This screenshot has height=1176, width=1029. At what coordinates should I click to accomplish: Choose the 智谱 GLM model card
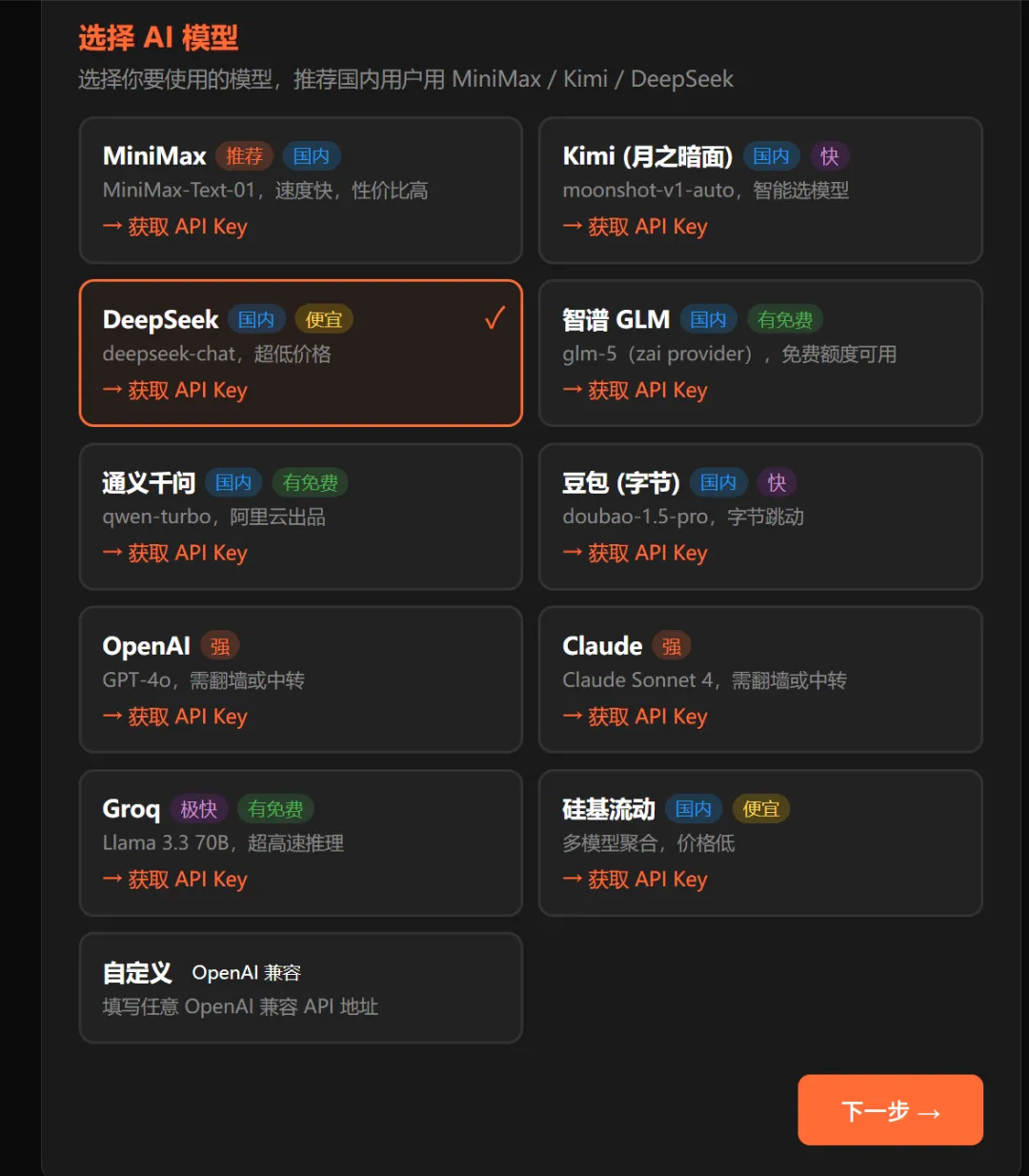760,353
